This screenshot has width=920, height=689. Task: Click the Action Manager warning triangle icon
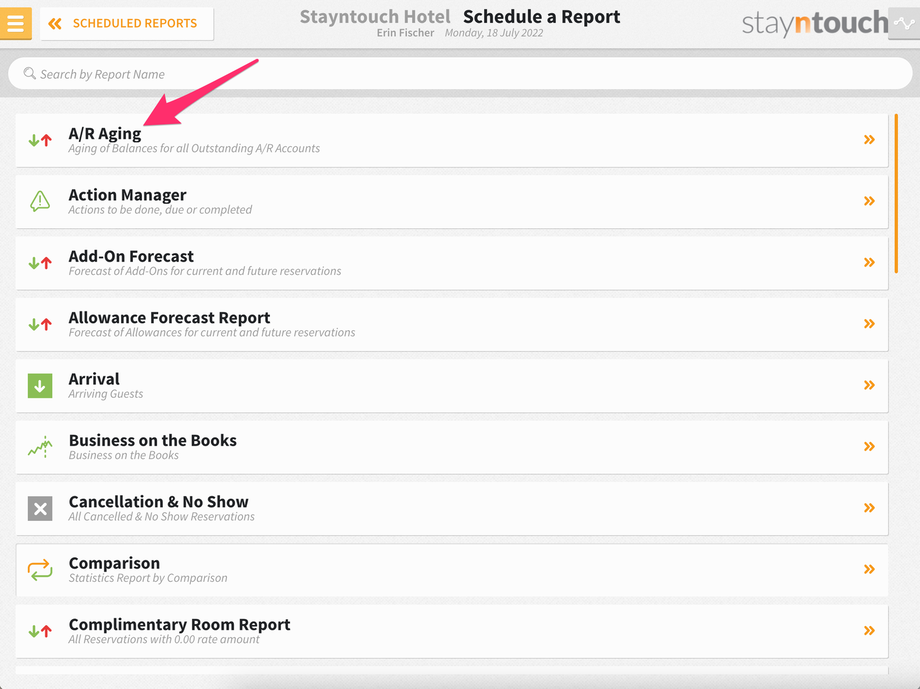point(40,201)
